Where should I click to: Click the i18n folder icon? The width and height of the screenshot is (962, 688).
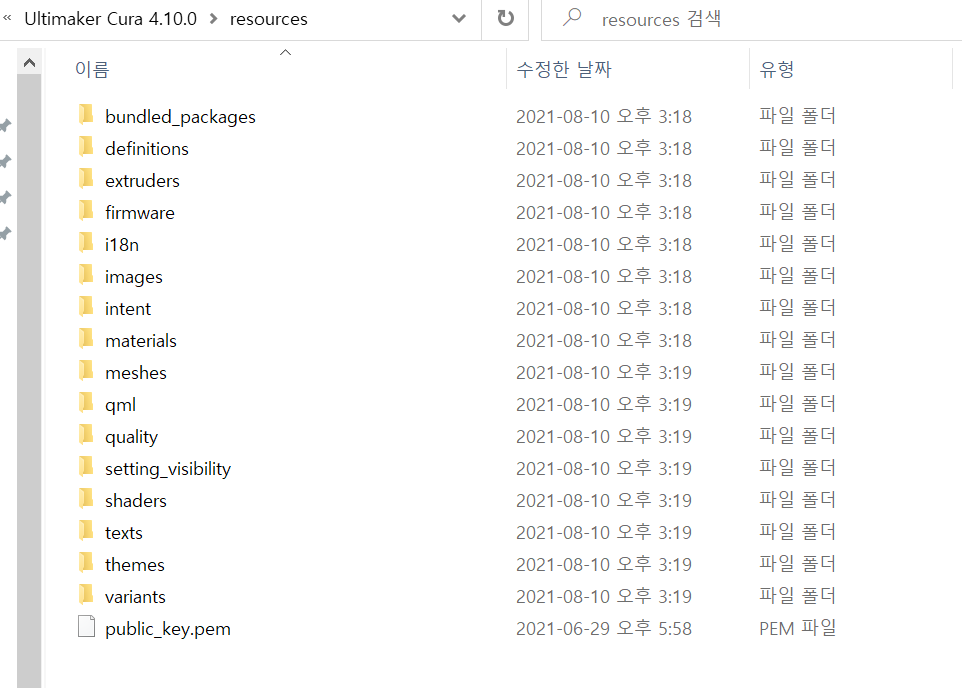[87, 242]
